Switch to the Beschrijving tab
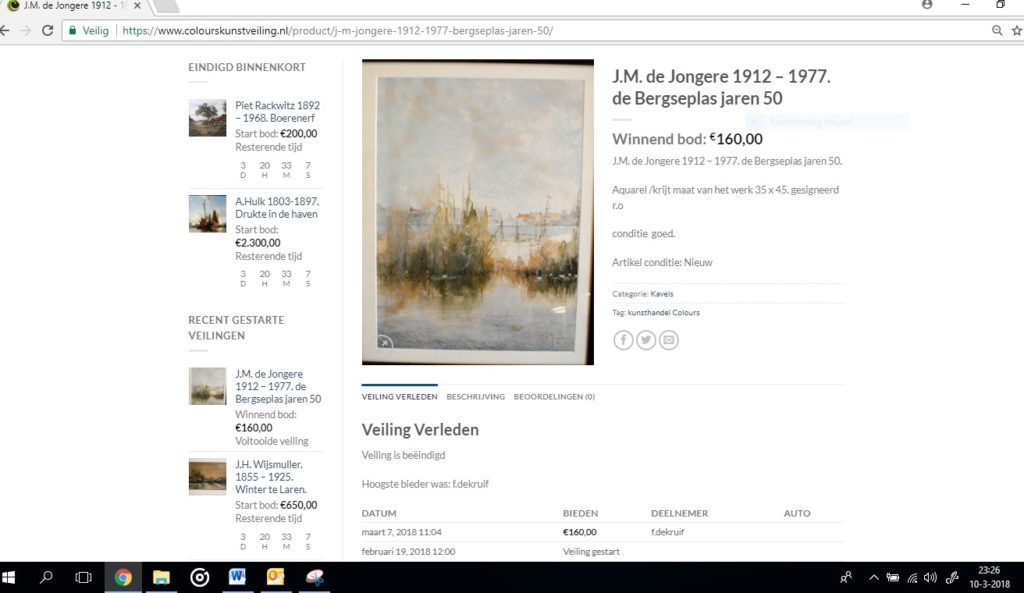 475,396
